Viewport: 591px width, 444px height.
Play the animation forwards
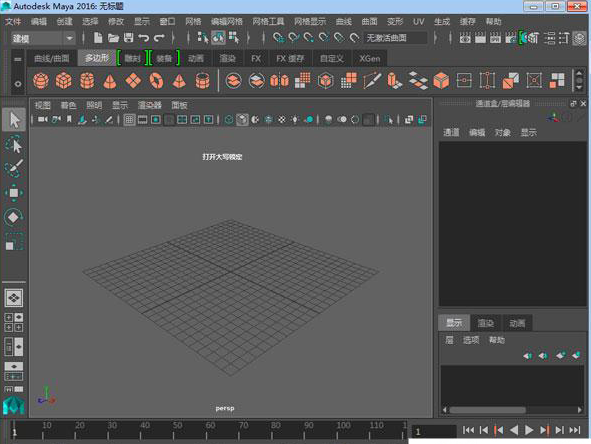pyautogui.click(x=529, y=430)
